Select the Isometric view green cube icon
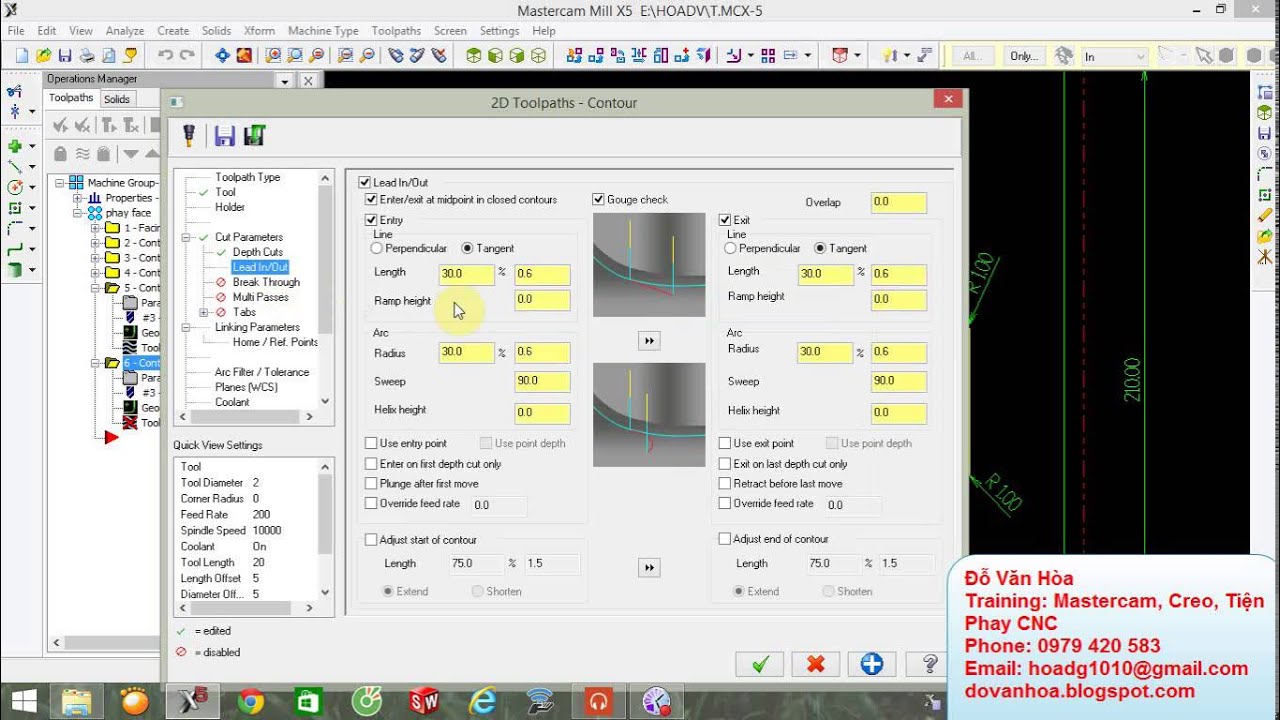The height and width of the screenshot is (720, 1280). pos(473,56)
